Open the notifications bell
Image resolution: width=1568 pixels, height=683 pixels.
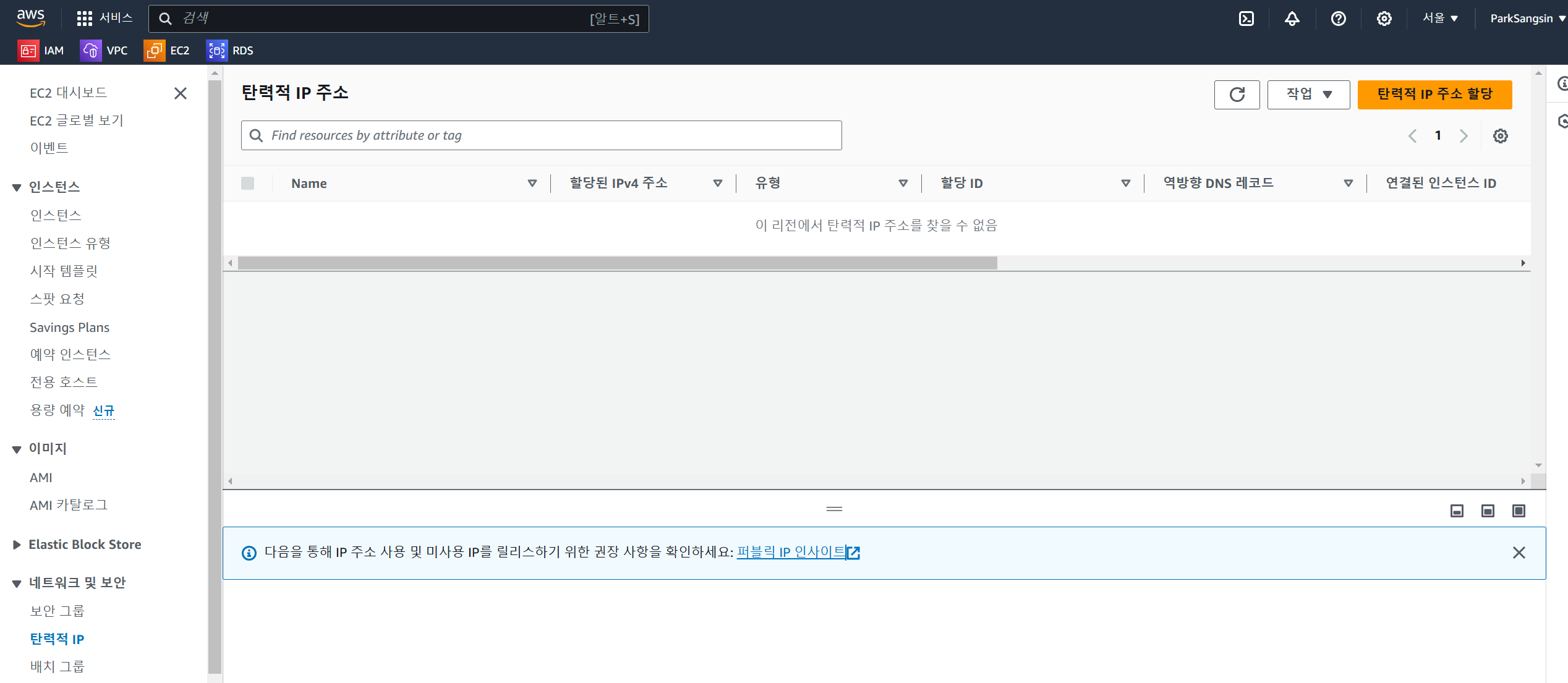click(1292, 19)
